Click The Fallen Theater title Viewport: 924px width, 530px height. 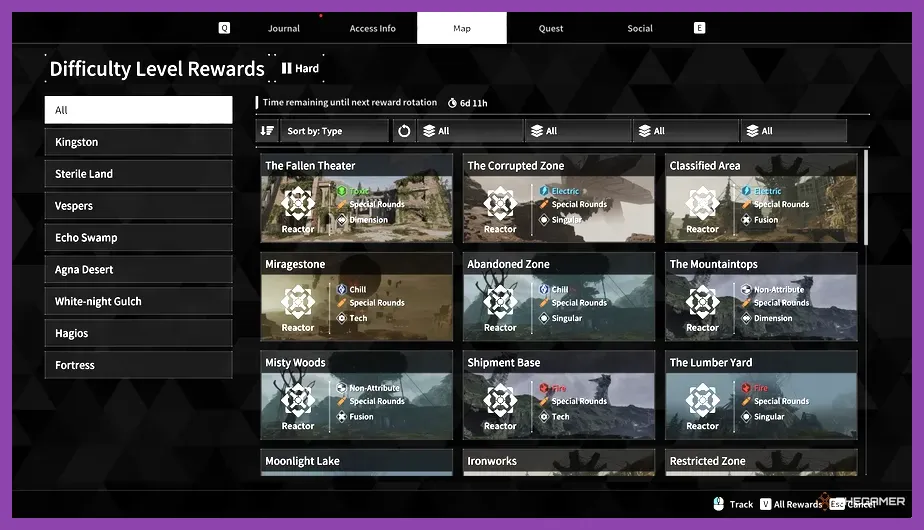(x=310, y=166)
